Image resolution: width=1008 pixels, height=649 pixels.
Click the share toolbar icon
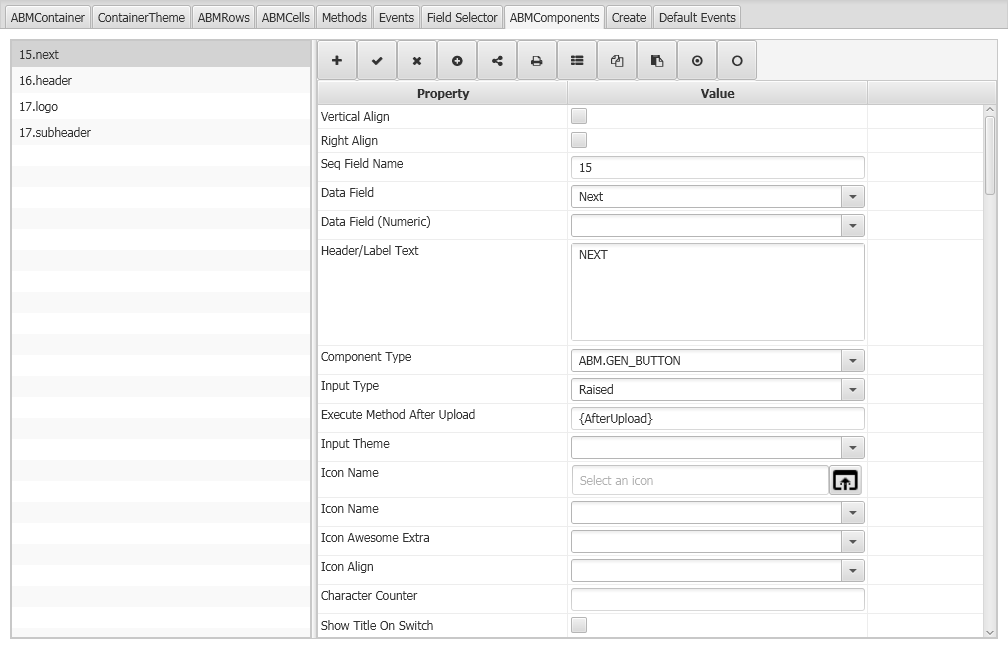pyautogui.click(x=497, y=61)
